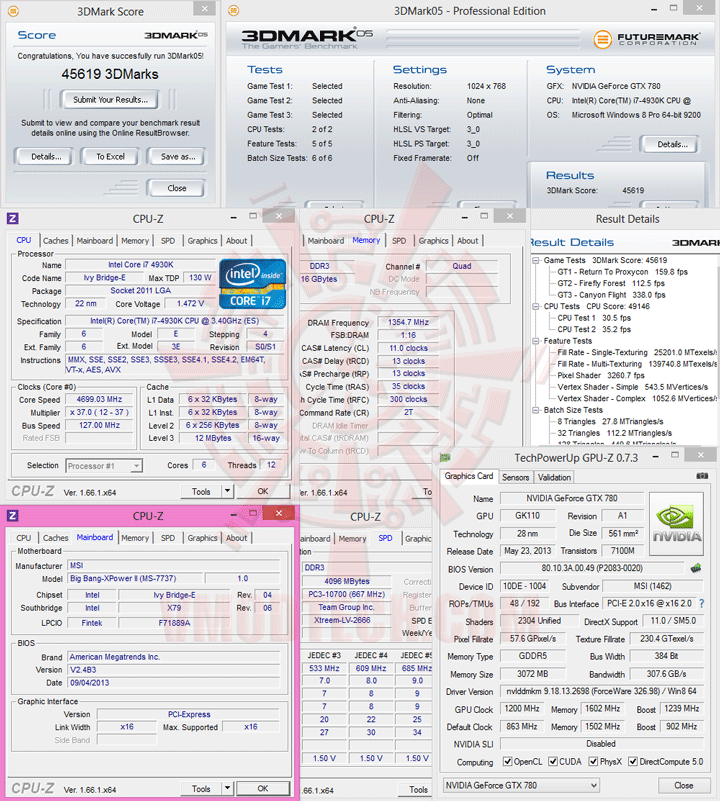The height and width of the screenshot is (801, 720).
Task: Open the Validation tab in GPU-Z
Action: pyautogui.click(x=554, y=477)
